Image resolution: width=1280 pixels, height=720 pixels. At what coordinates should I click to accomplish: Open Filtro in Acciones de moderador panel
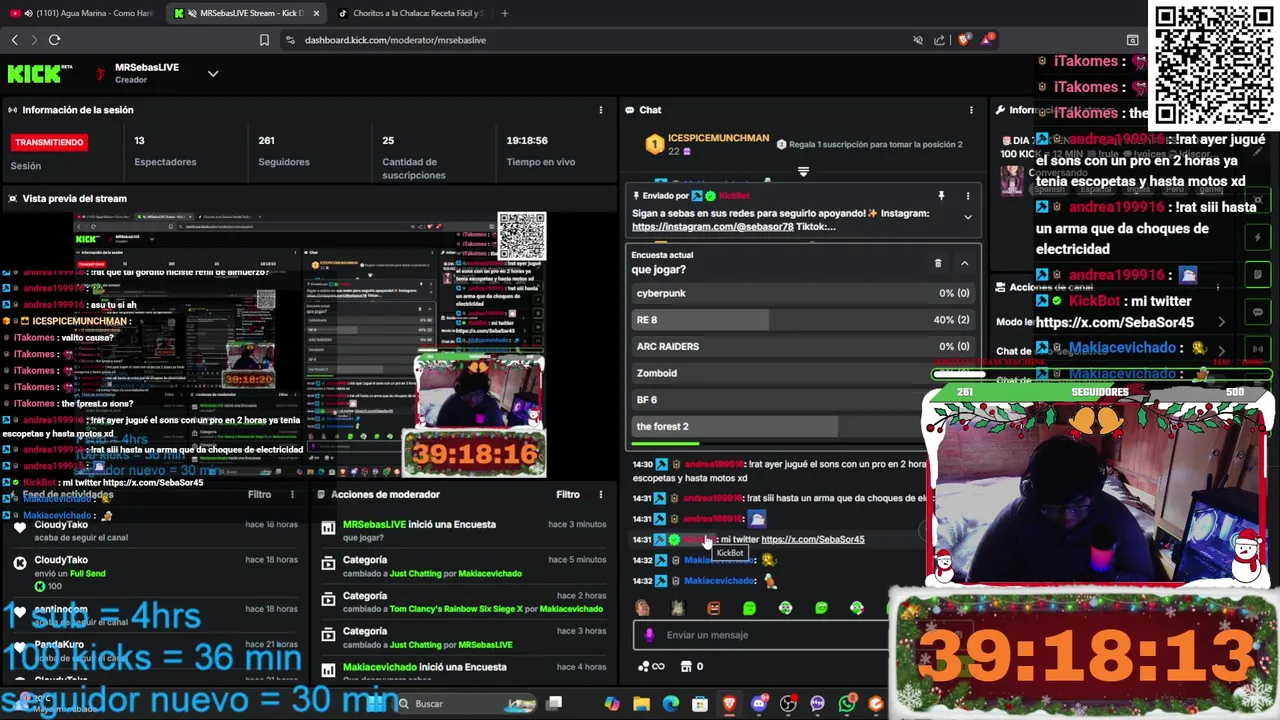click(x=568, y=494)
